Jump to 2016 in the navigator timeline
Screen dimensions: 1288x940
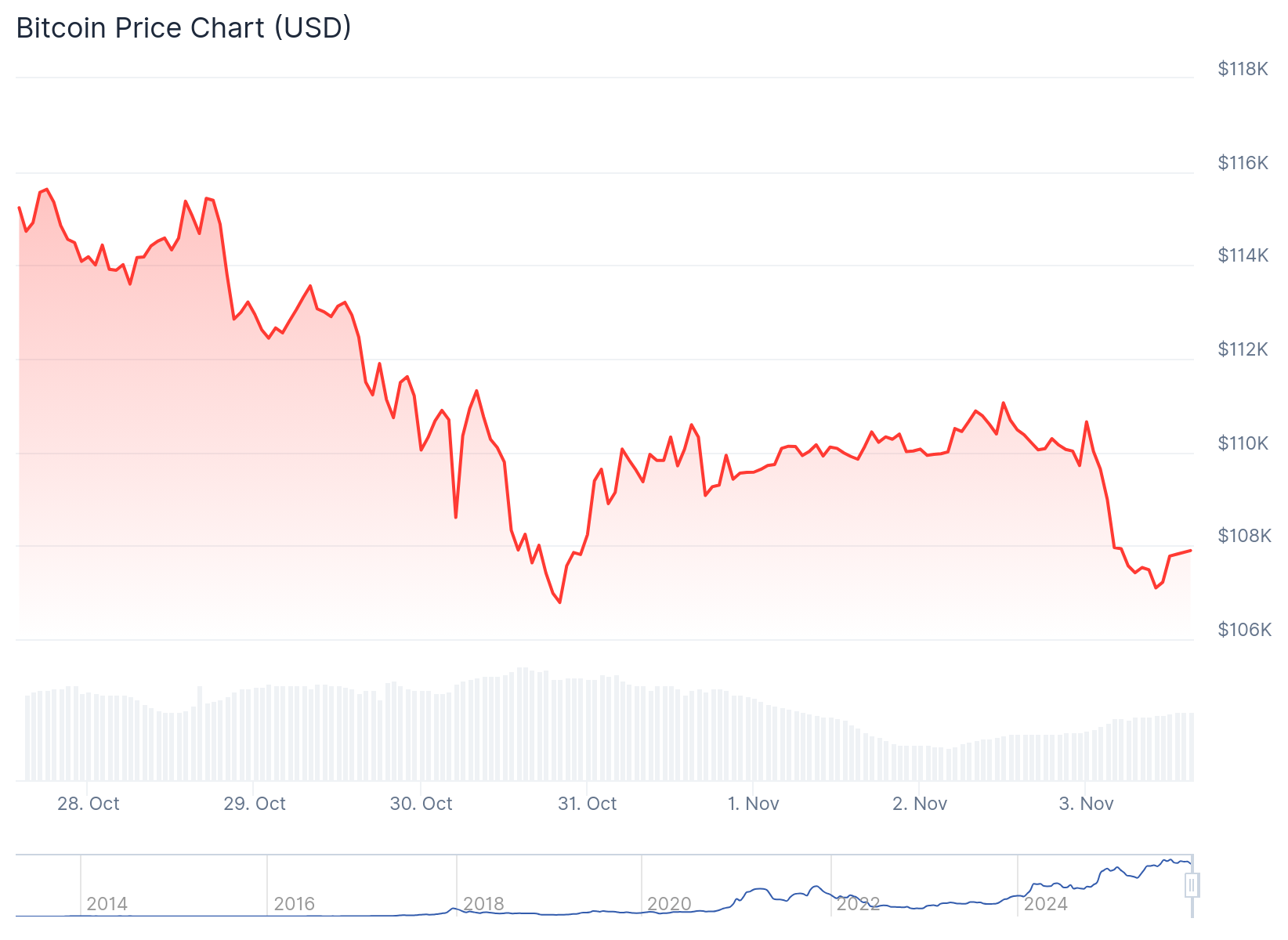click(295, 904)
